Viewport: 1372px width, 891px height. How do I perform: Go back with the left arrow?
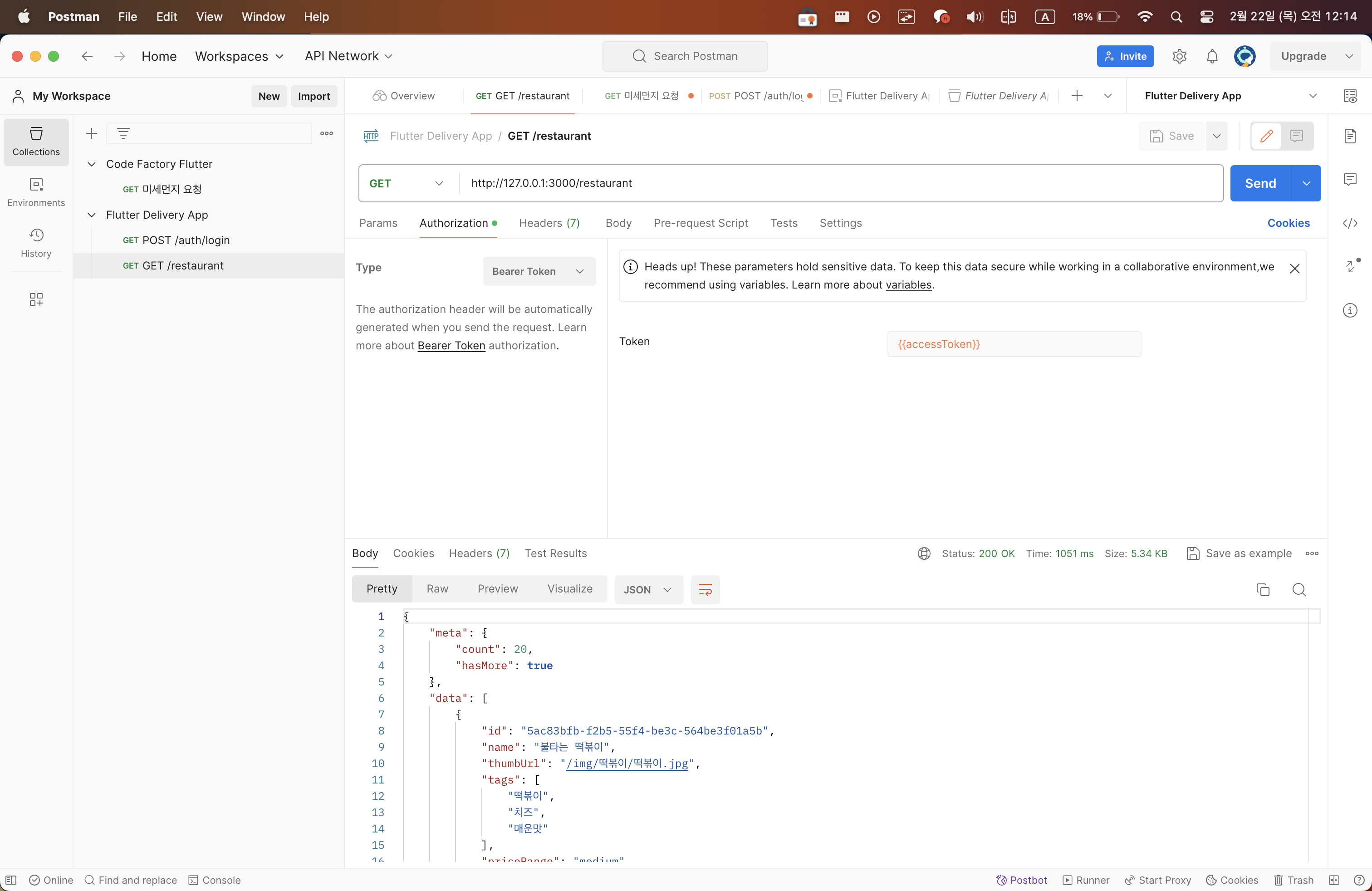[87, 56]
